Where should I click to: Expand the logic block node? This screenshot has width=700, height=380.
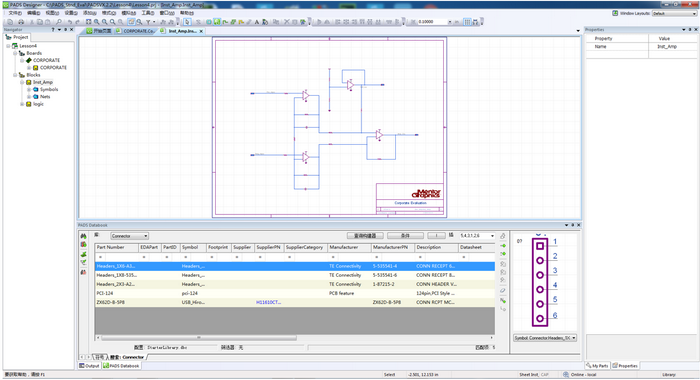pyautogui.click(x=22, y=104)
